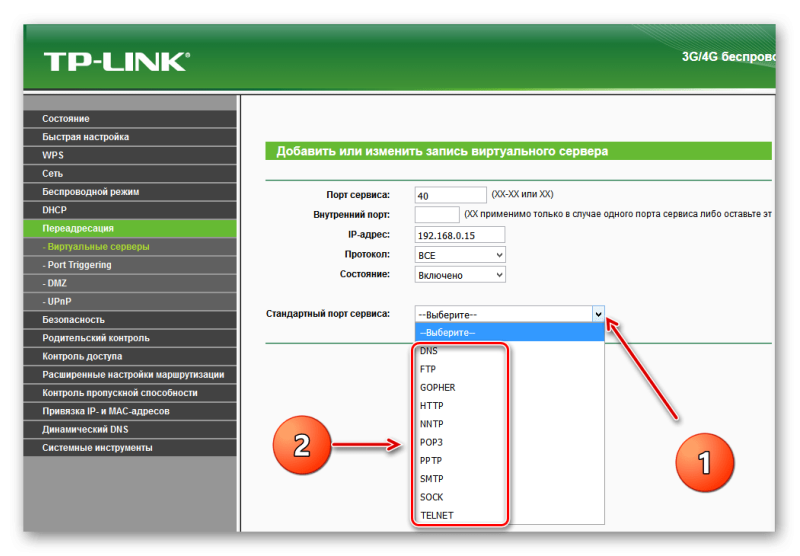Open Расширенные настройки маршрутизации
800x556 pixels.
tap(130, 375)
